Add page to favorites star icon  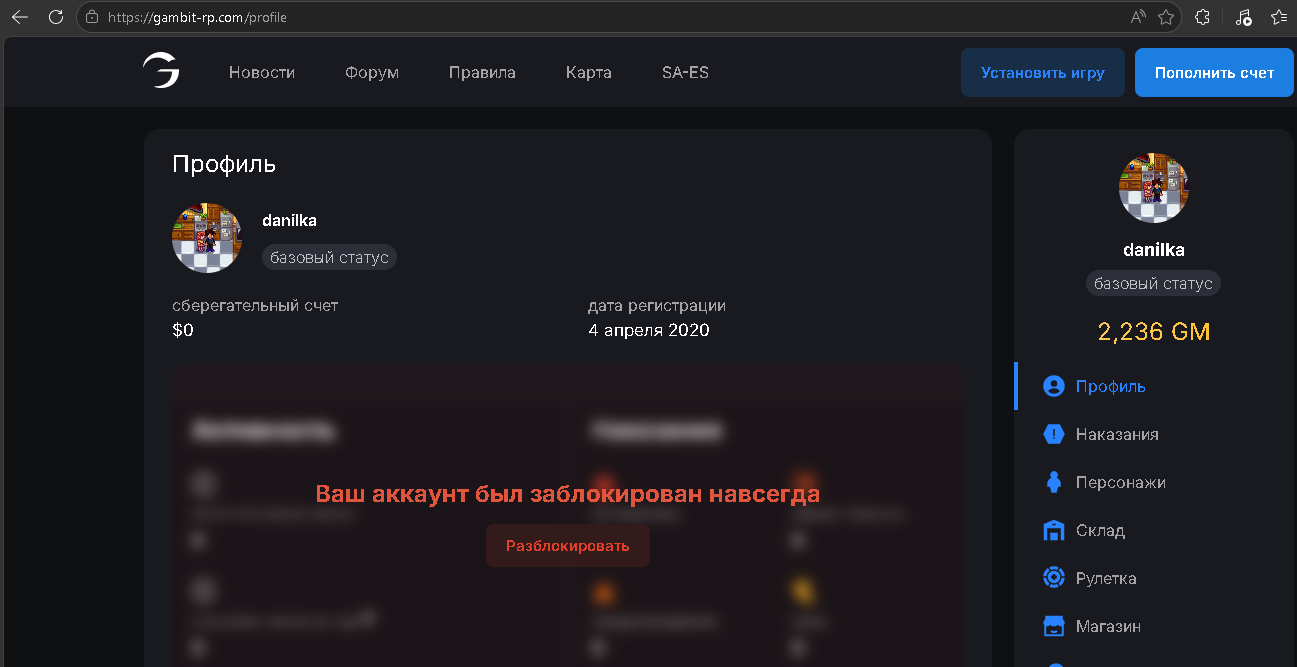pyautogui.click(x=1166, y=17)
